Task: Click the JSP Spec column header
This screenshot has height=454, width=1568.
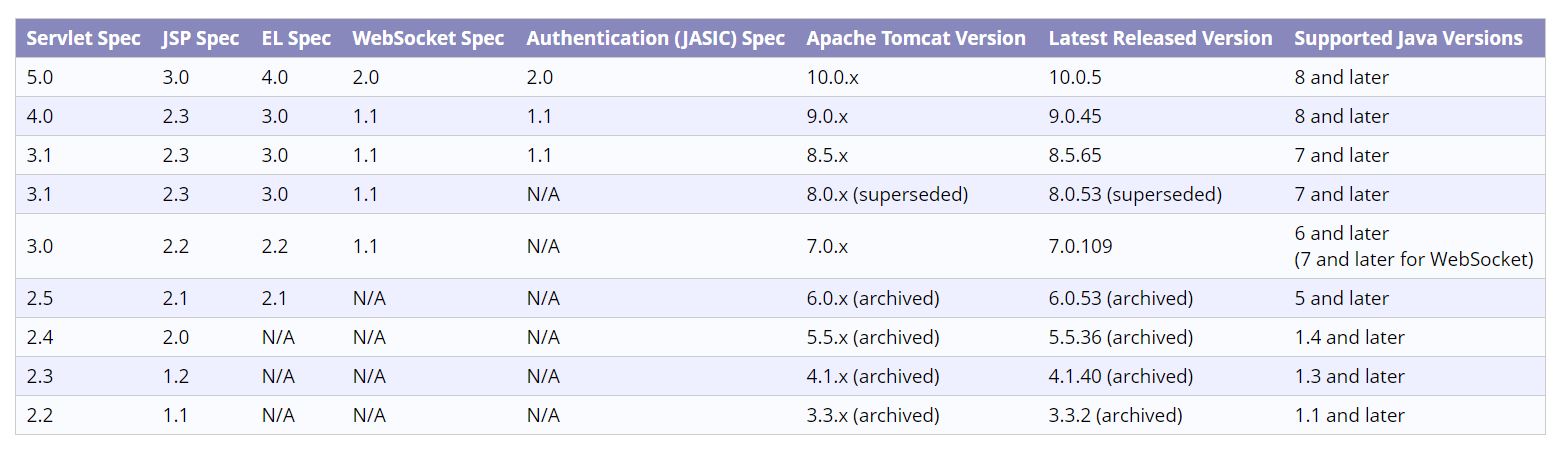Action: [200, 39]
